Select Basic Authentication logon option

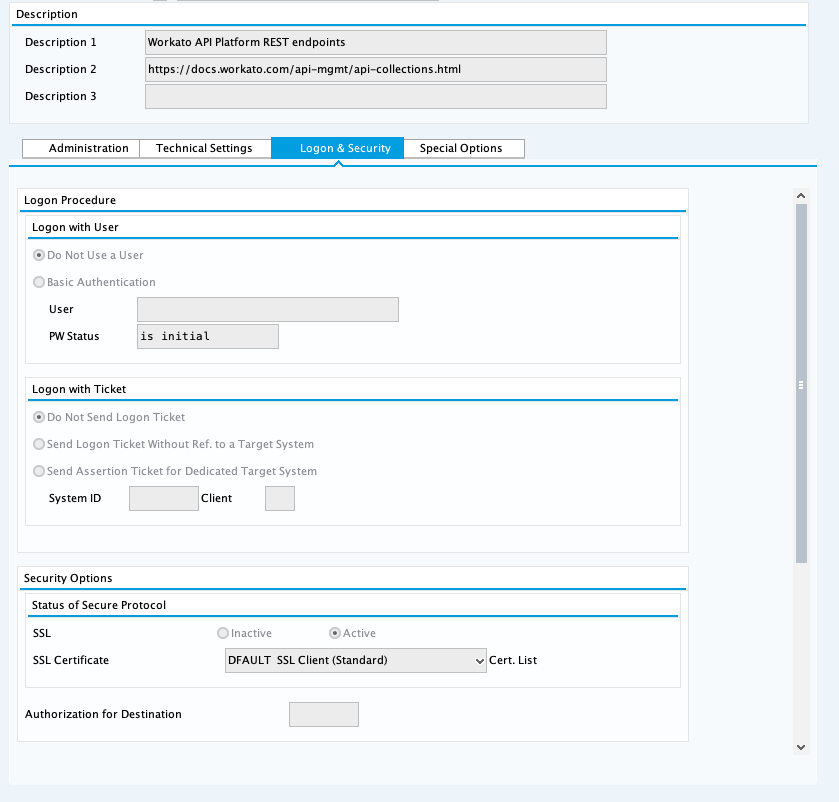point(38,282)
